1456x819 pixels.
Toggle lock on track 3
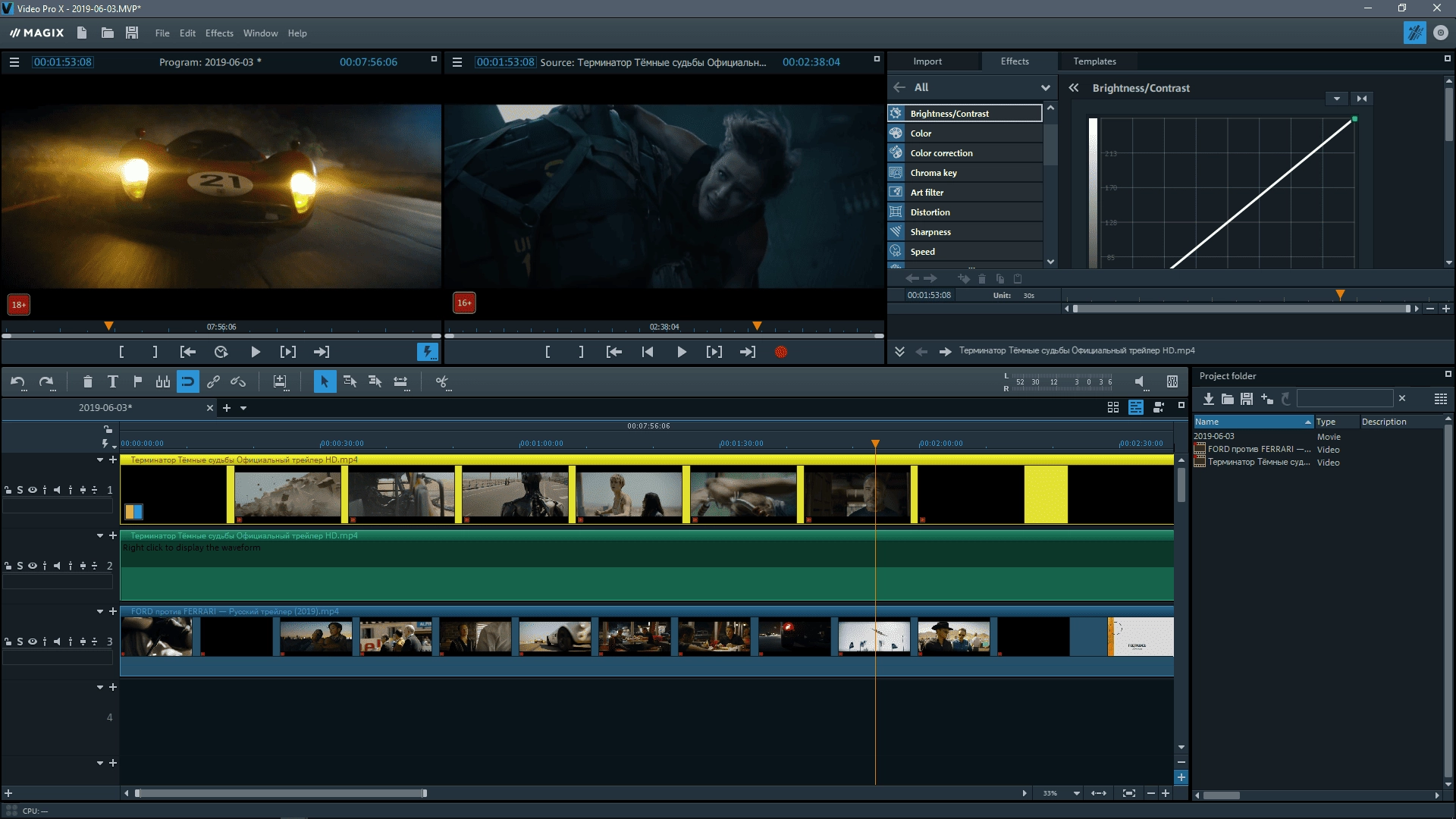click(8, 642)
